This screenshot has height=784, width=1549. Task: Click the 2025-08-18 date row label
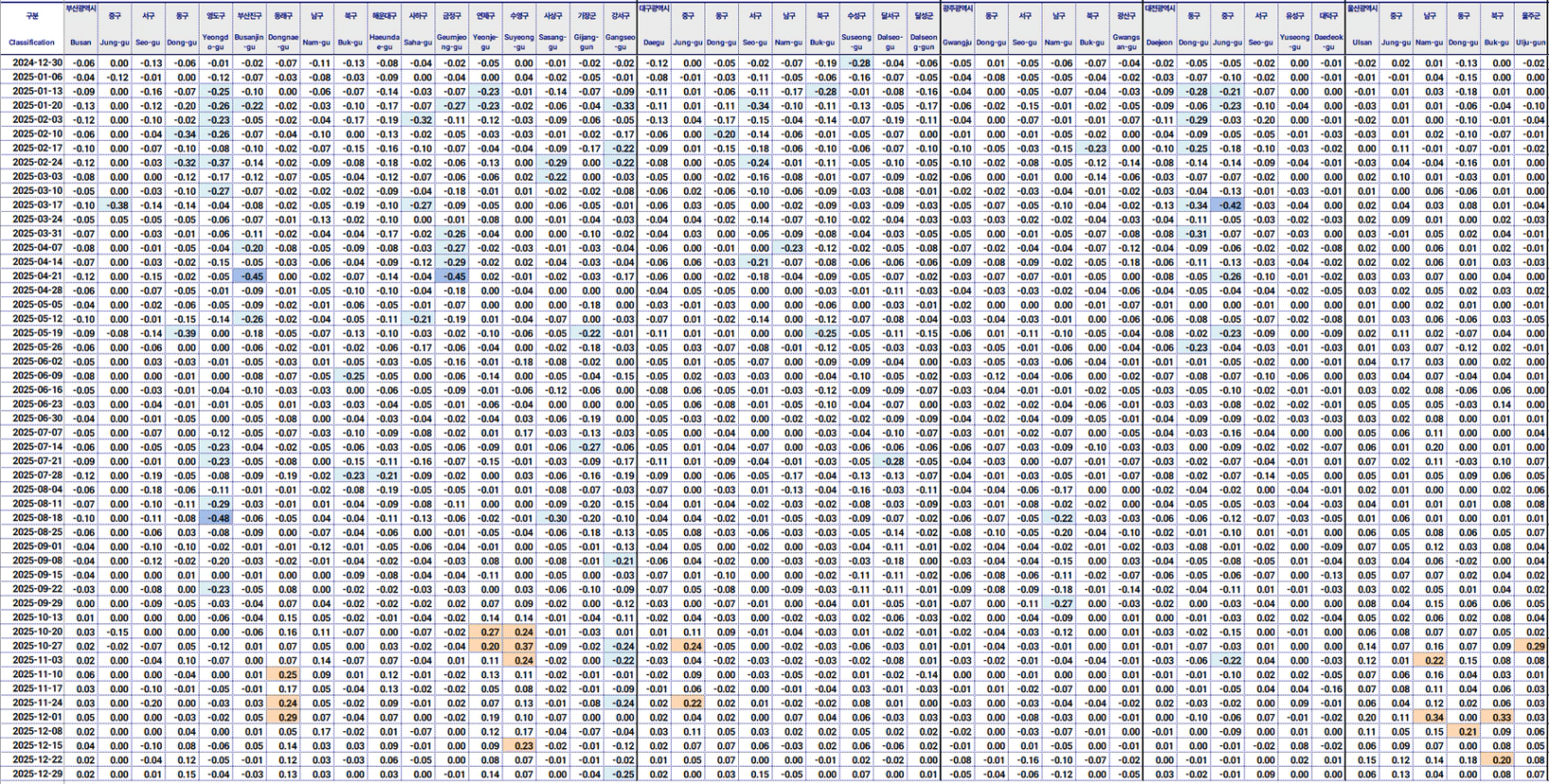[x=37, y=518]
